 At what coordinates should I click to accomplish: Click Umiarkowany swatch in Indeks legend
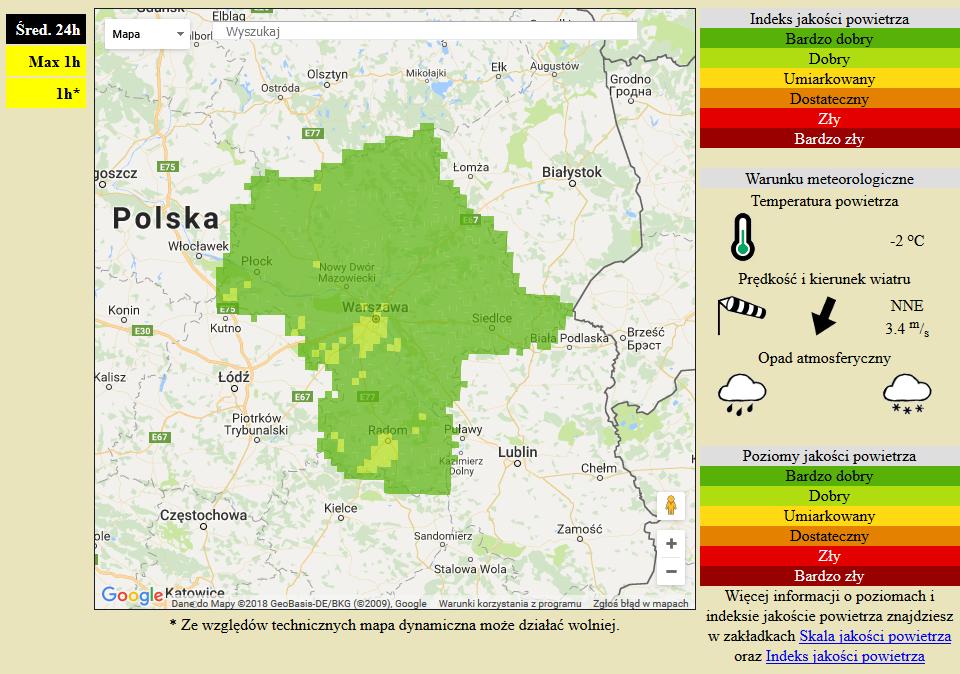coord(830,79)
